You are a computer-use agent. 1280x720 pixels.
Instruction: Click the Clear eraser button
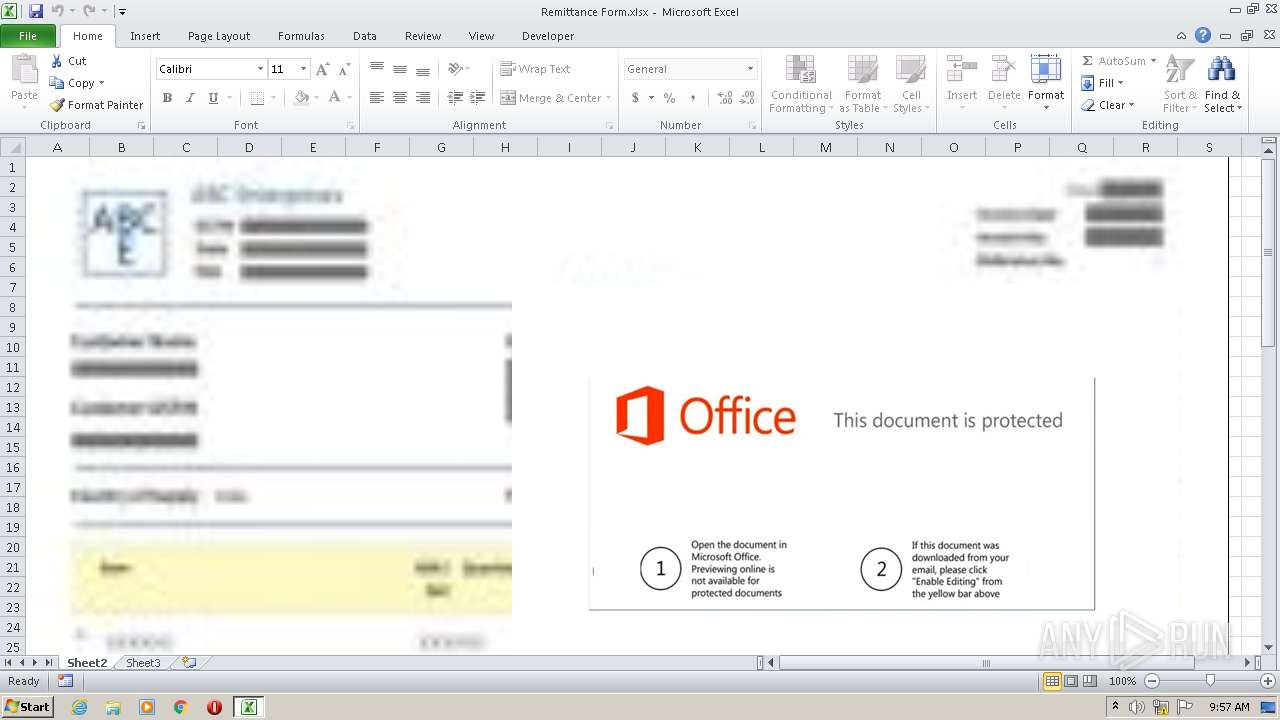(x=1108, y=105)
